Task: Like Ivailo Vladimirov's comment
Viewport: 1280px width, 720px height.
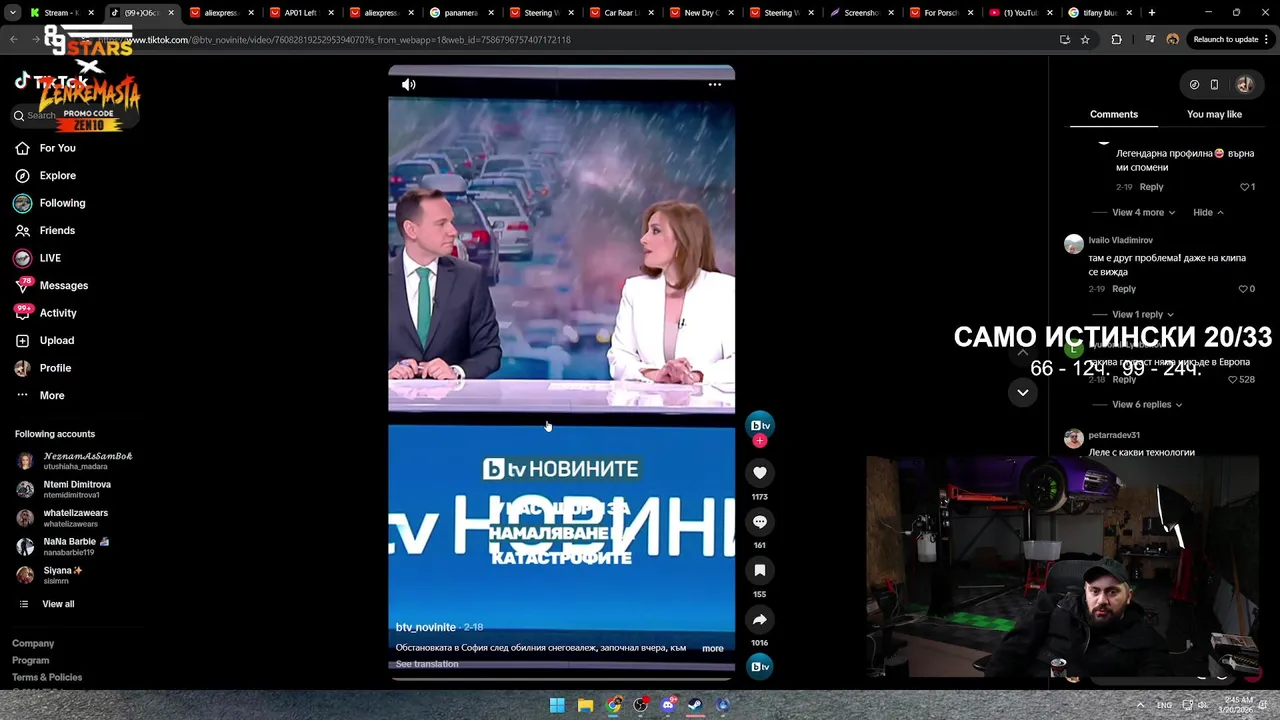Action: coord(1243,289)
